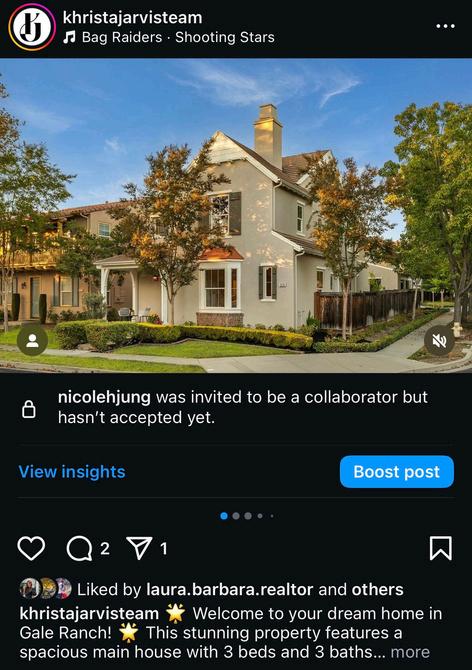Show tagged people via the person icon
The width and height of the screenshot is (472, 670).
[32, 340]
